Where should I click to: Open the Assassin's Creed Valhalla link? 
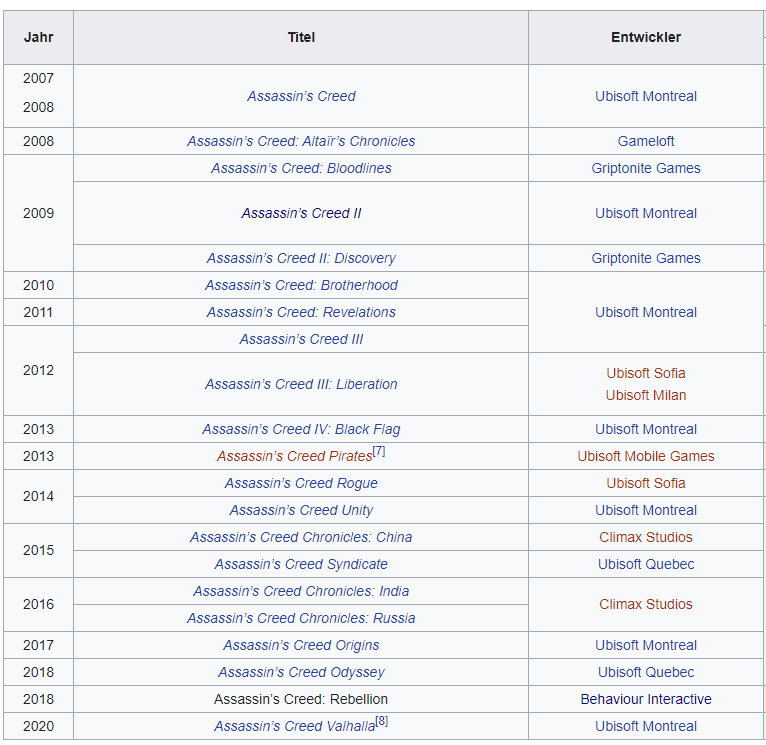click(x=295, y=726)
